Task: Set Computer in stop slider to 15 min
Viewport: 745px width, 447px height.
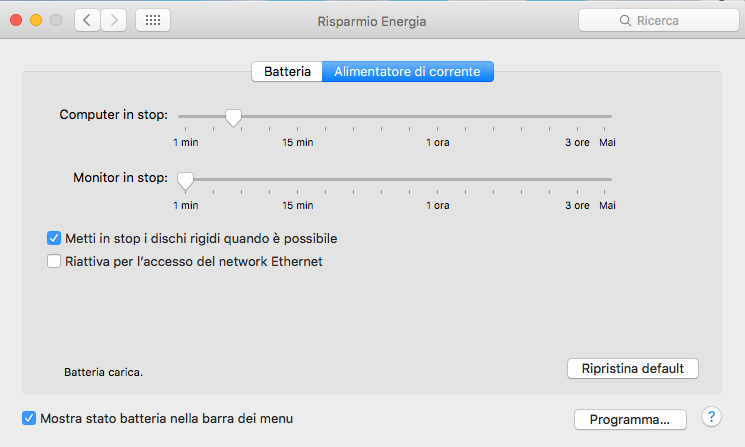Action: tap(298, 117)
